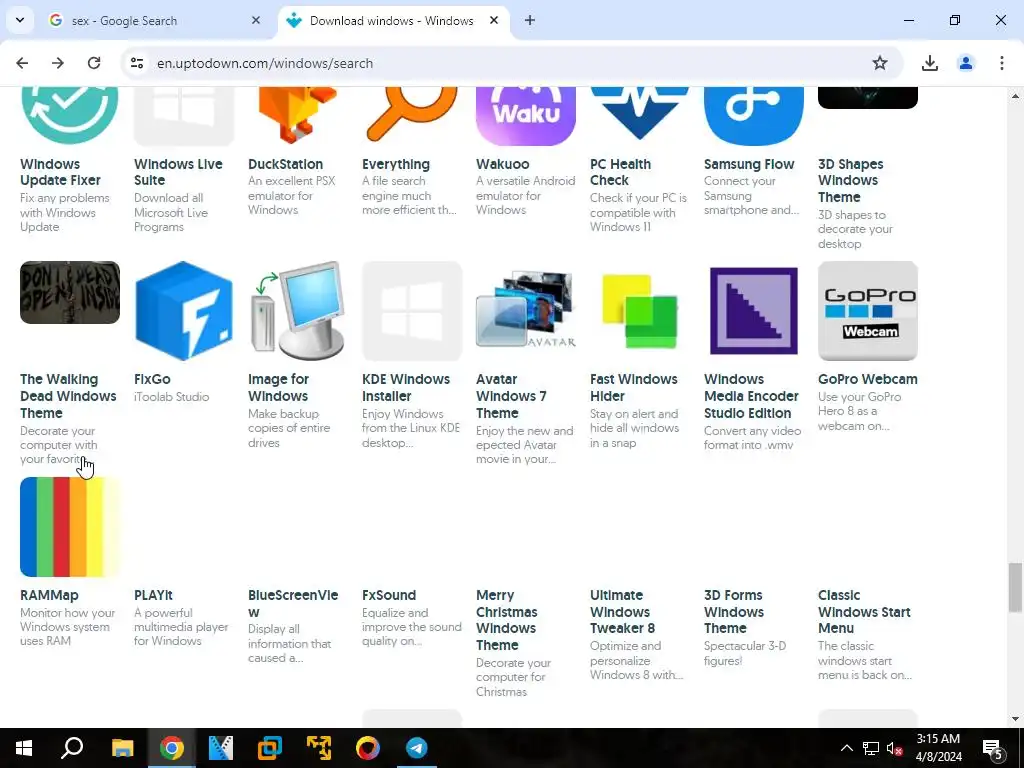View site information icon in address bar
Viewport: 1024px width, 768px height.
[x=137, y=63]
